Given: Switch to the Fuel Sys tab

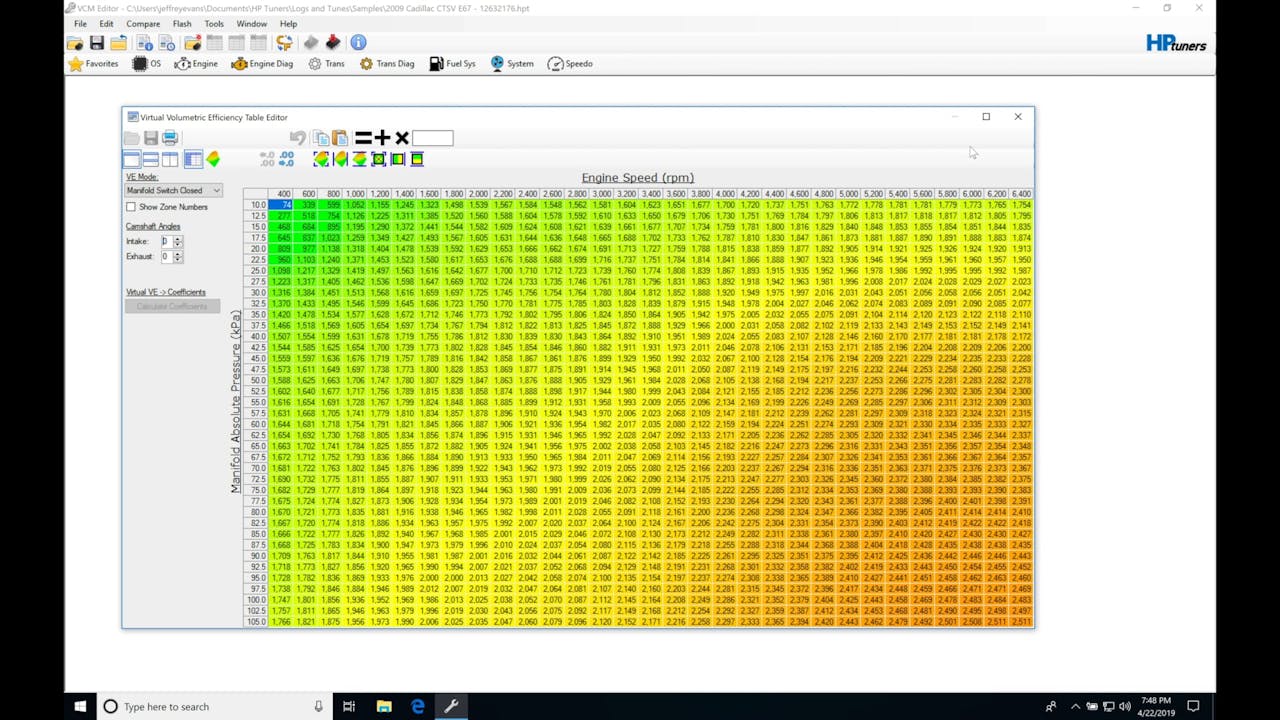Looking at the screenshot, I should [453, 64].
